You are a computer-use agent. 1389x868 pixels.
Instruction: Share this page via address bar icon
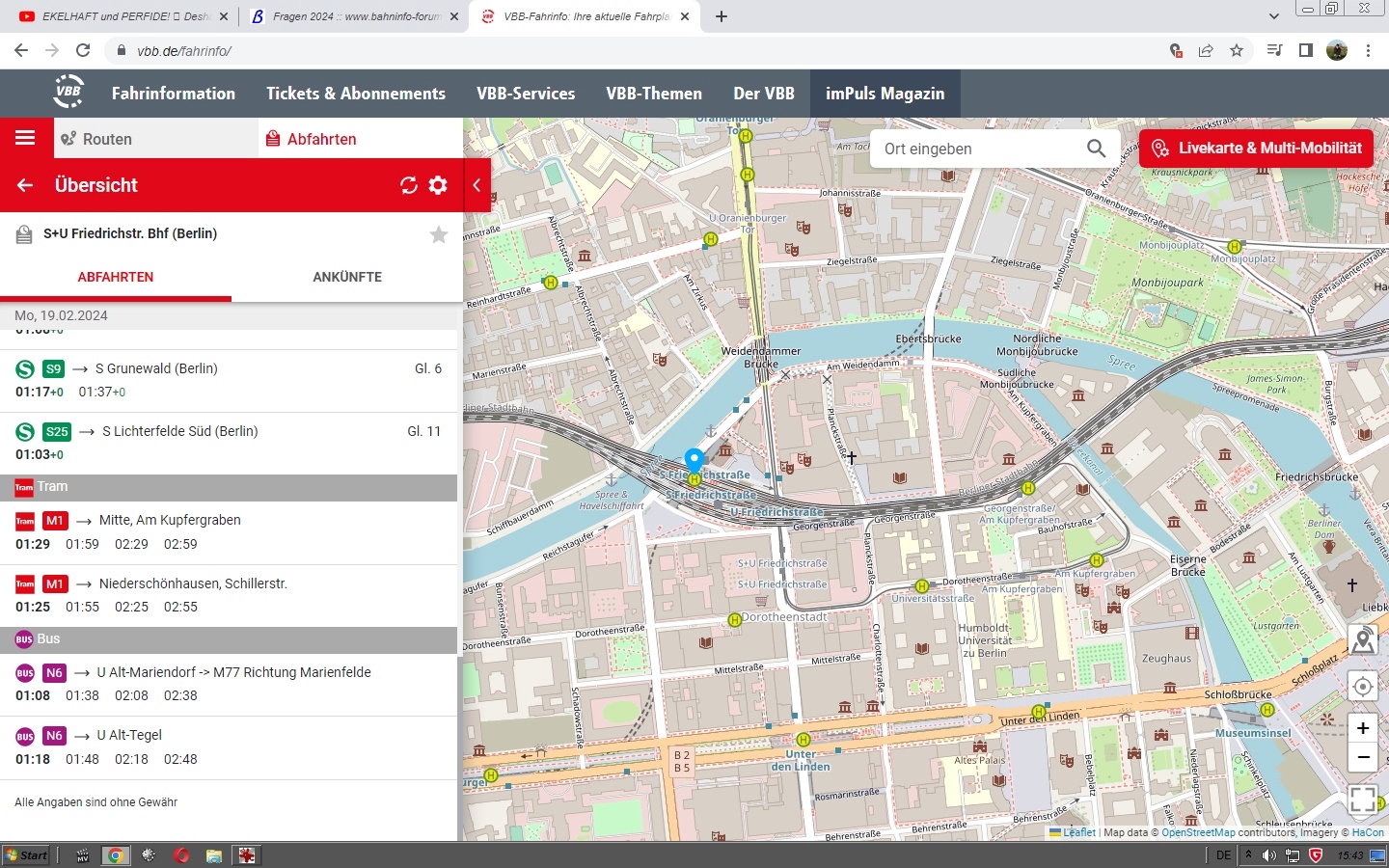(x=1206, y=50)
